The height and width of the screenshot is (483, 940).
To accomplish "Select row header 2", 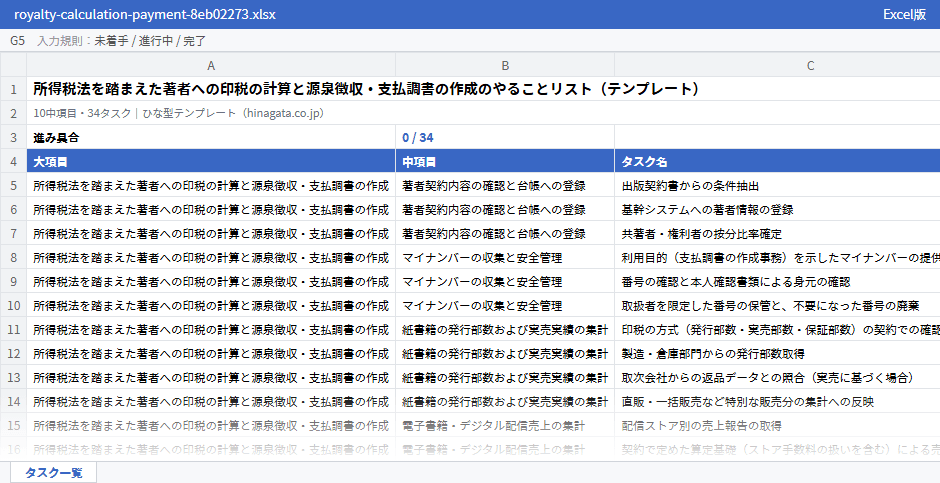I will [13, 113].
